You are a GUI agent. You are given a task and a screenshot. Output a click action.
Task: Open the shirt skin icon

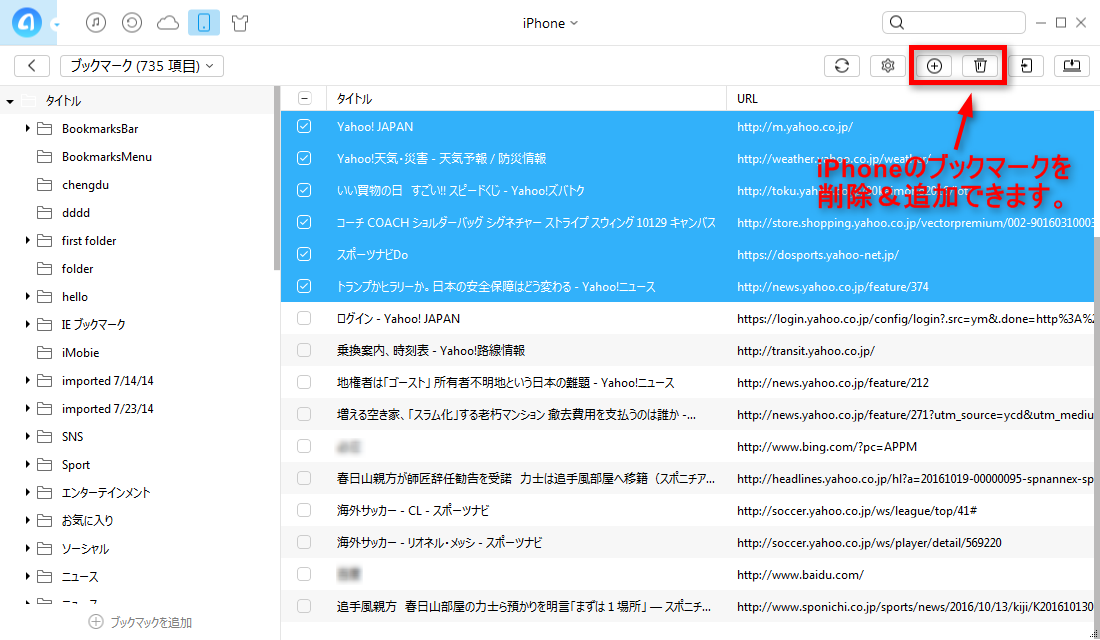240,23
